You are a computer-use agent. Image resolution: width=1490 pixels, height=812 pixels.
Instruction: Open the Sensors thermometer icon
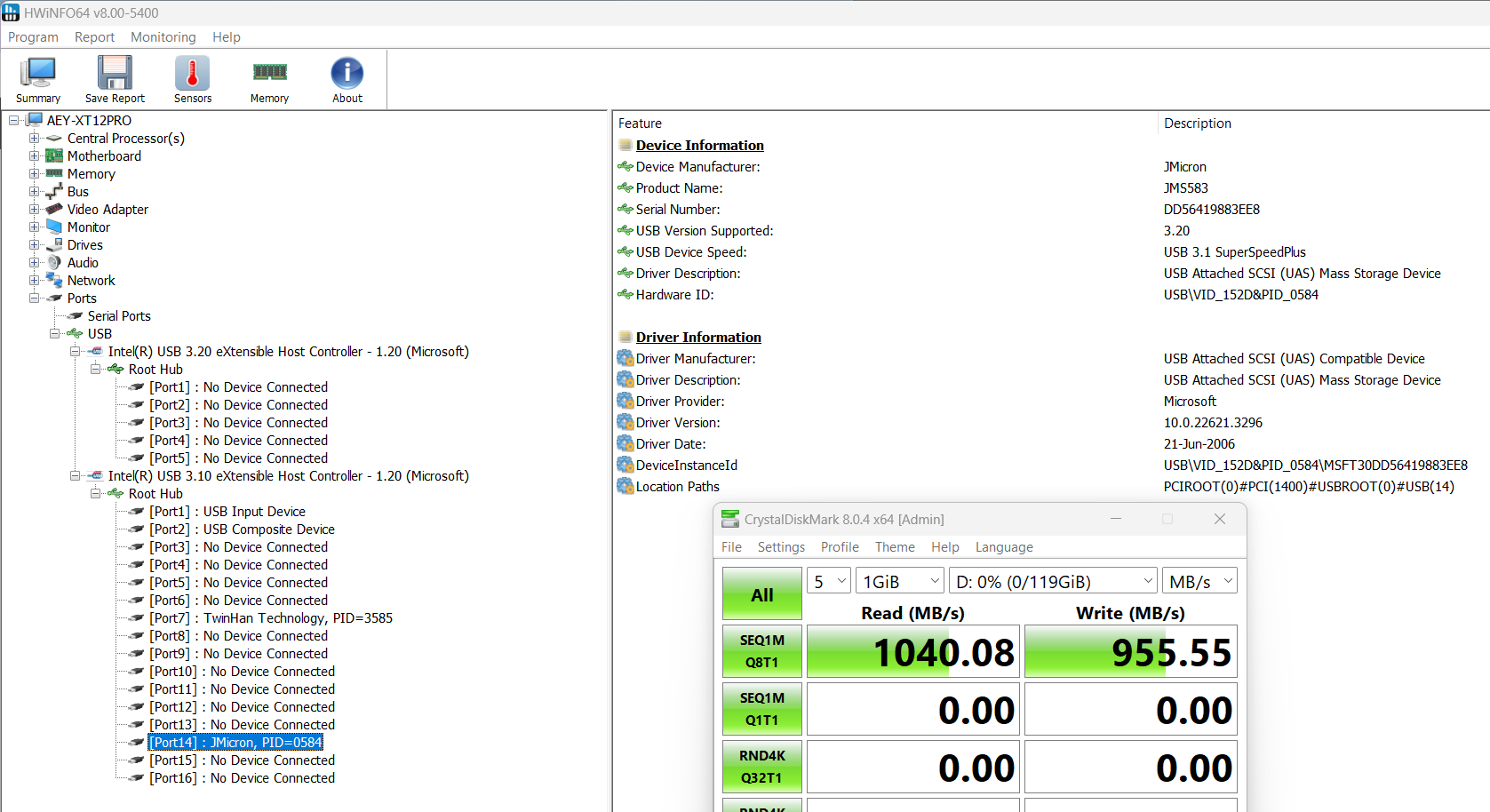pos(193,73)
